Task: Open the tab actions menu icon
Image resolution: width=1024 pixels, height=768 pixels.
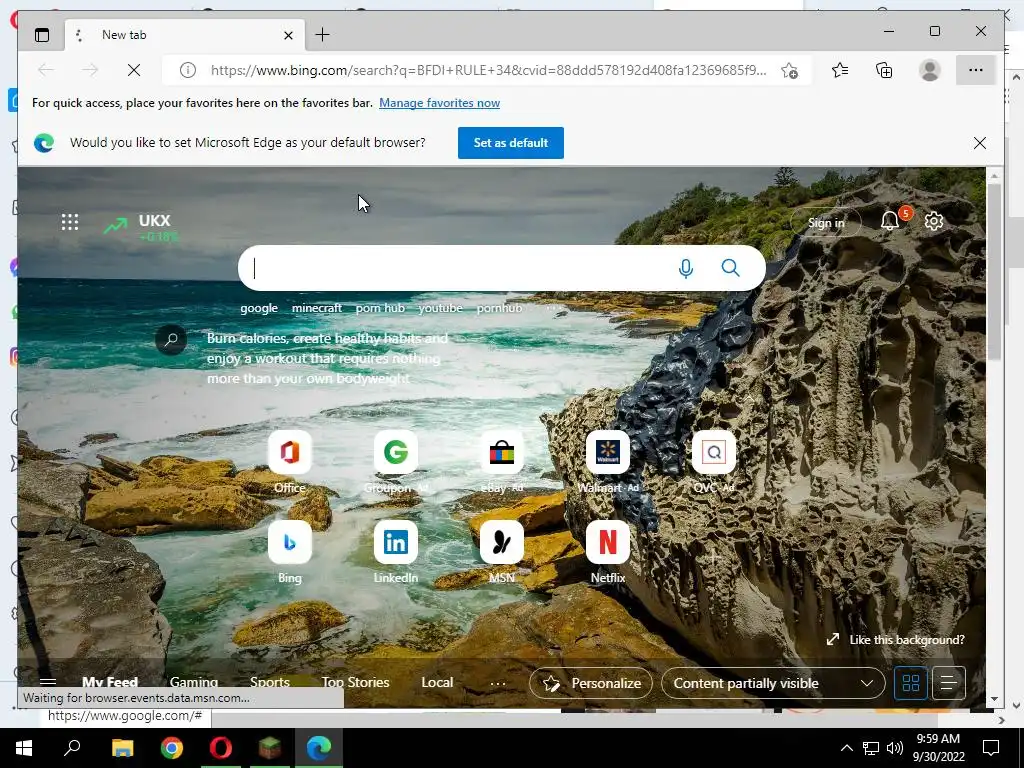Action: (42, 35)
